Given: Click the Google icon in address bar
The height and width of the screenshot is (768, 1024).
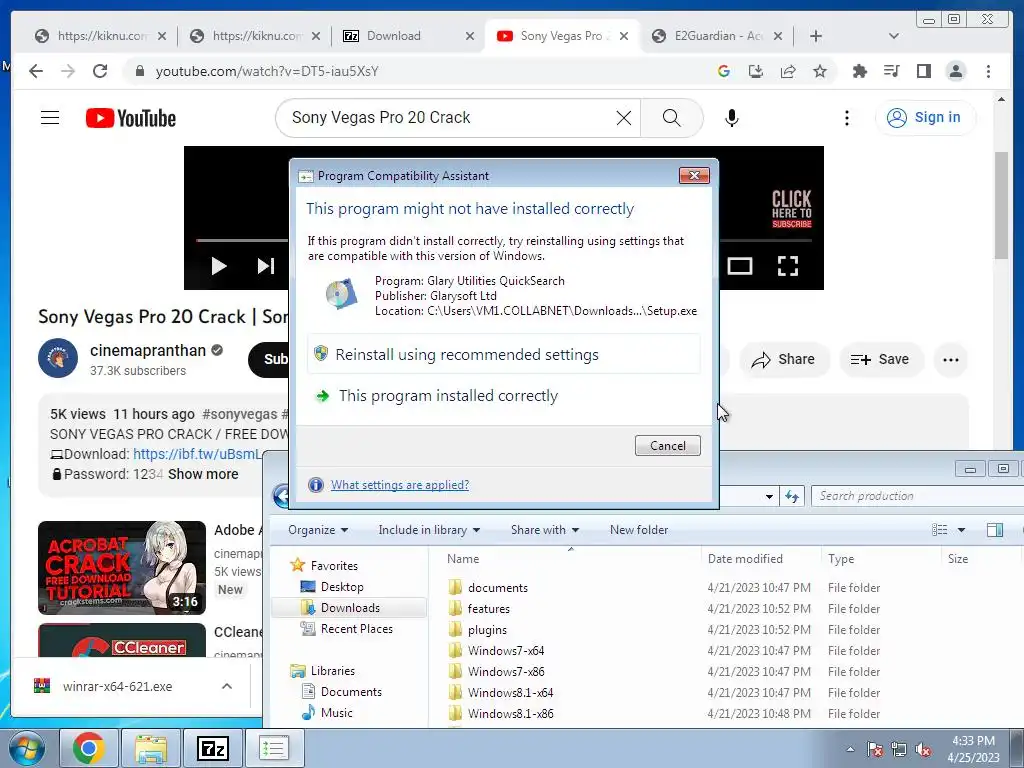Looking at the screenshot, I should tap(724, 71).
